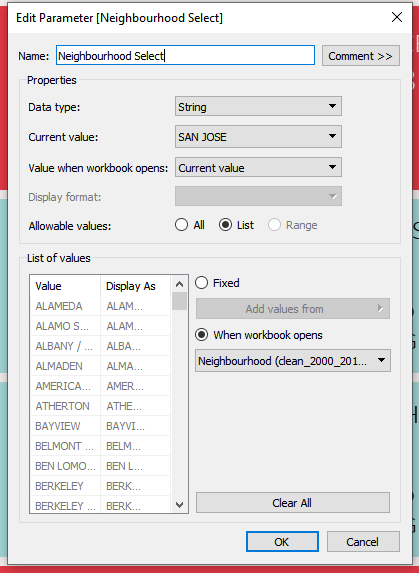Screen dimensions: 419x573
Task: Click the Comment >> button
Action: tap(361, 56)
